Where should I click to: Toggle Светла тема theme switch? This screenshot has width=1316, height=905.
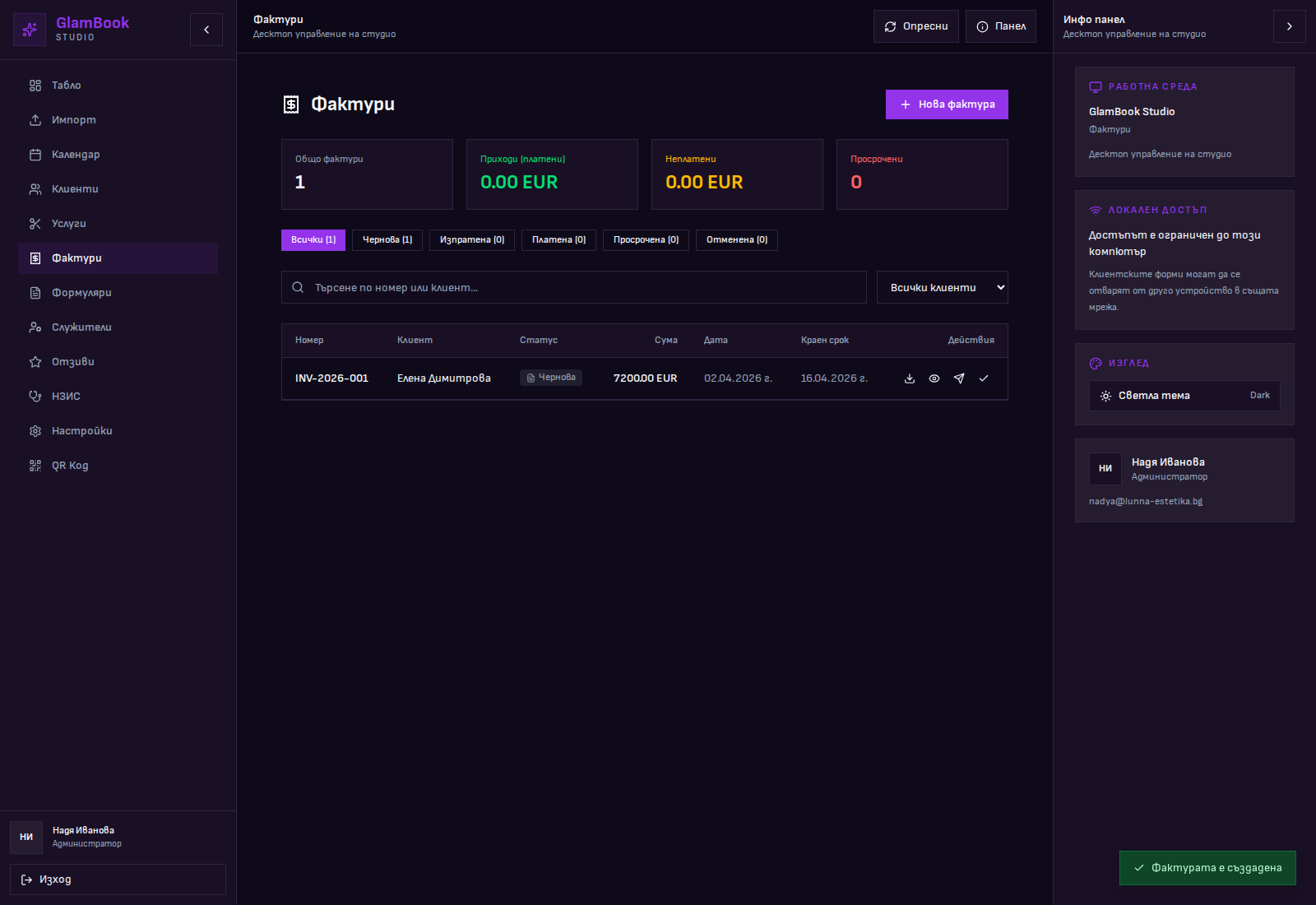click(1184, 396)
